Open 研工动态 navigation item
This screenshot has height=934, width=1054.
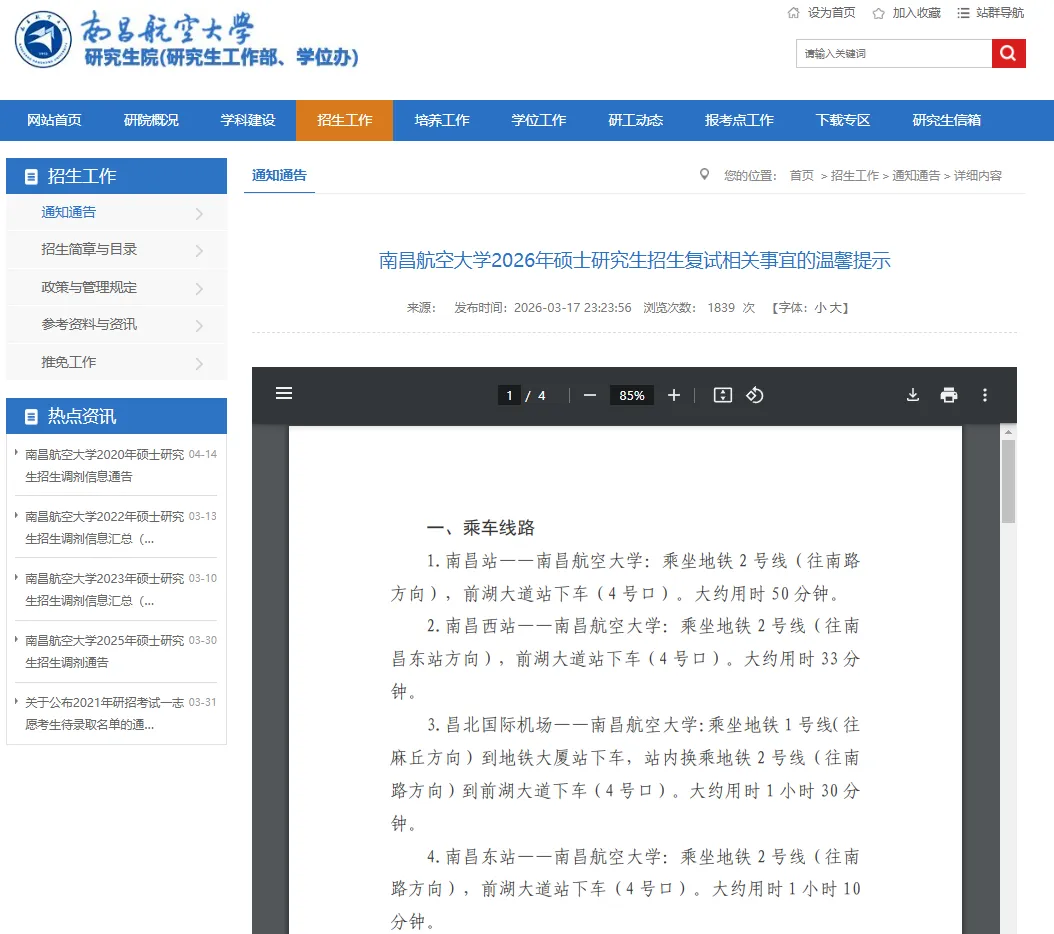tap(635, 120)
